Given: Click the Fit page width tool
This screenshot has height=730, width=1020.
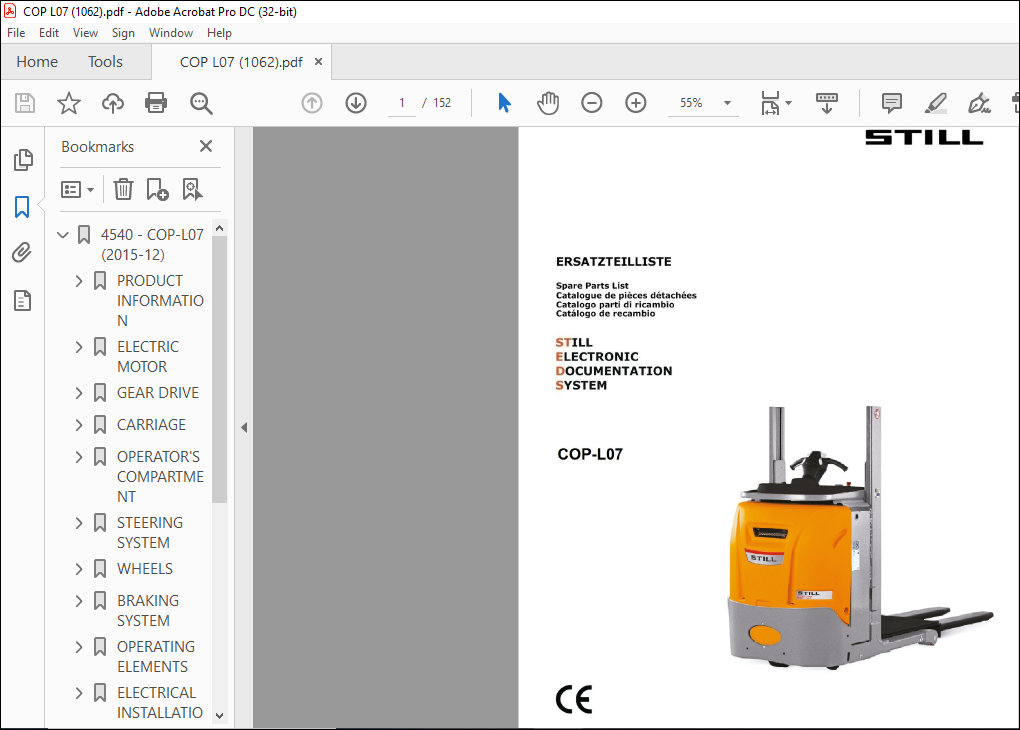Looking at the screenshot, I should click(x=770, y=103).
